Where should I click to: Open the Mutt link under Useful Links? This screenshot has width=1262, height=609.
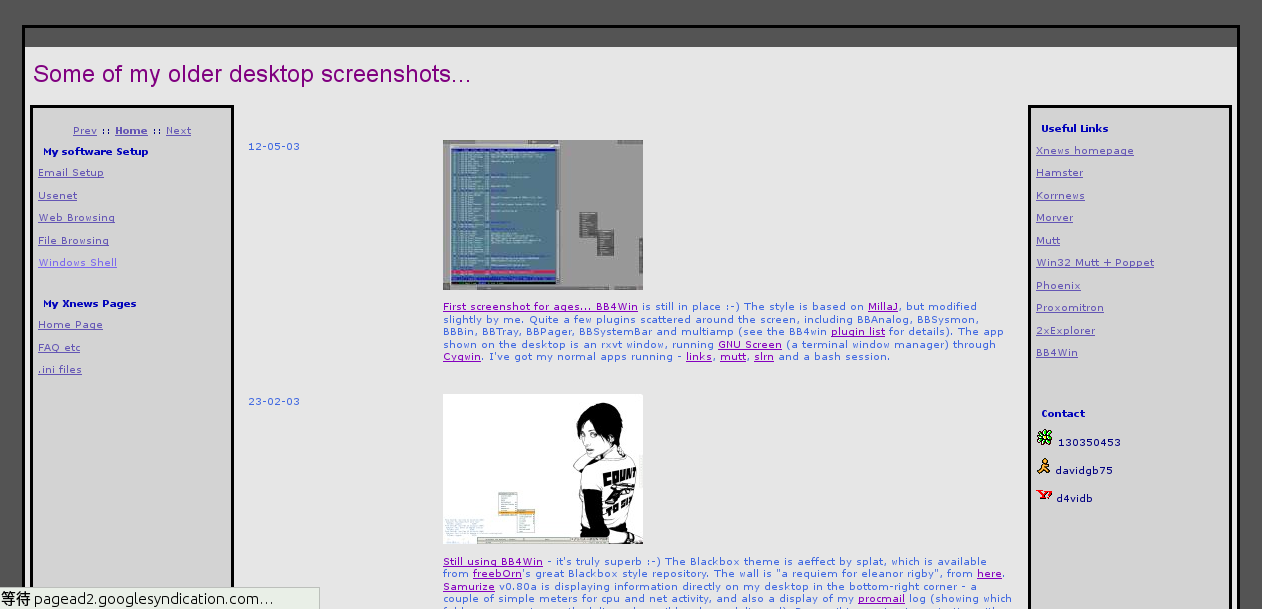[x=1048, y=241]
